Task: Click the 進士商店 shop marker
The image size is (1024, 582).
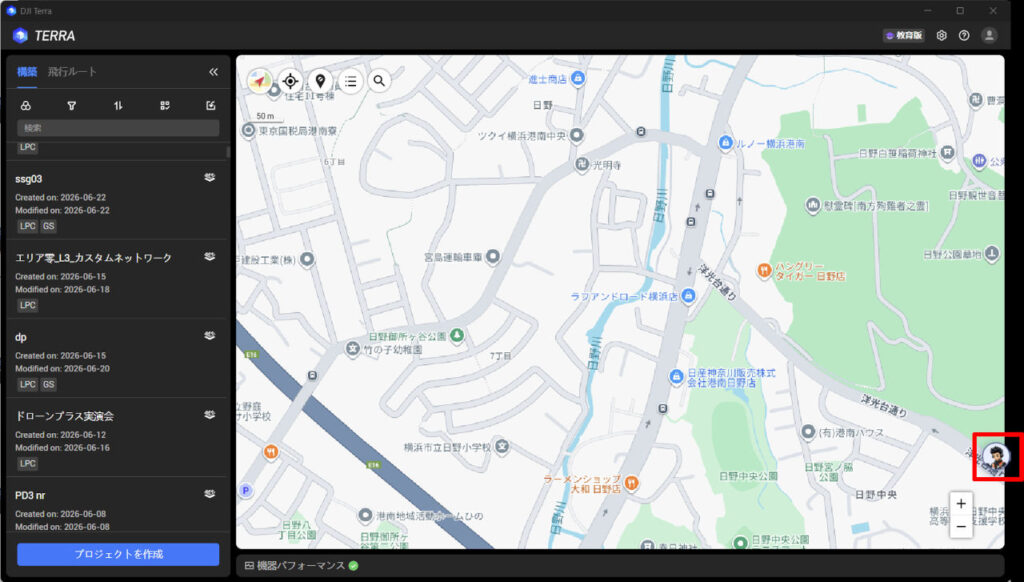Action: (x=577, y=78)
